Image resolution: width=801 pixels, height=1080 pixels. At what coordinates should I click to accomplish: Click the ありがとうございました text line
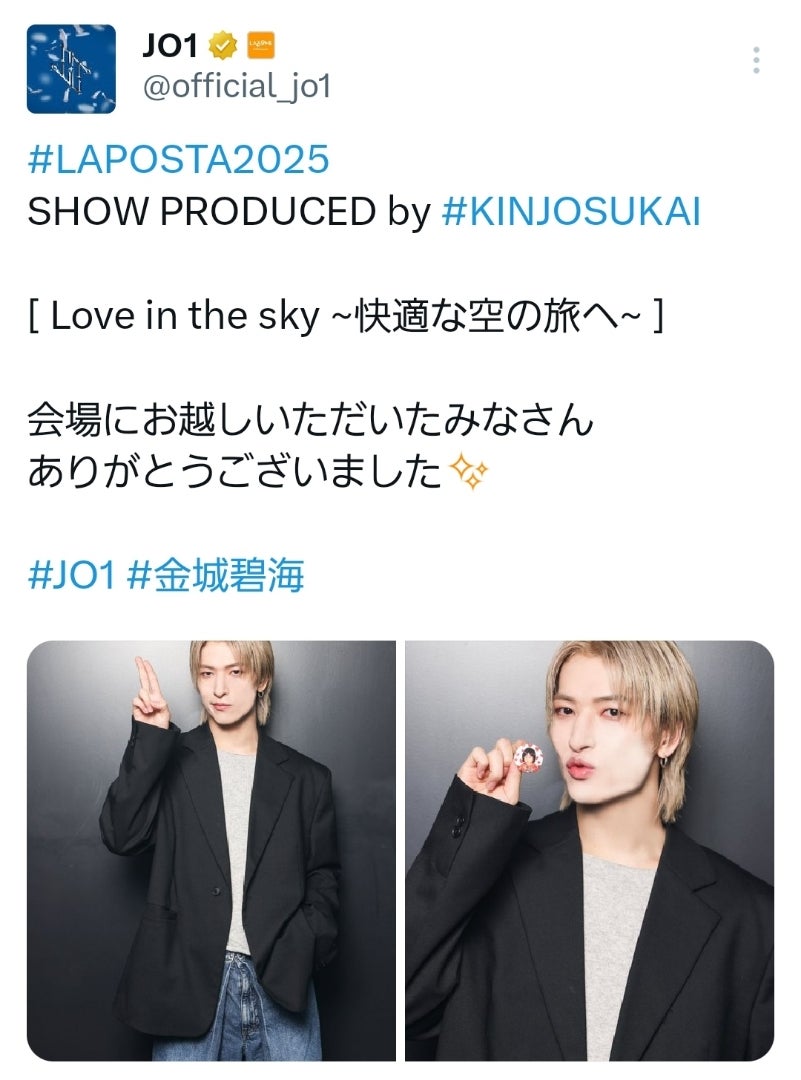234,472
